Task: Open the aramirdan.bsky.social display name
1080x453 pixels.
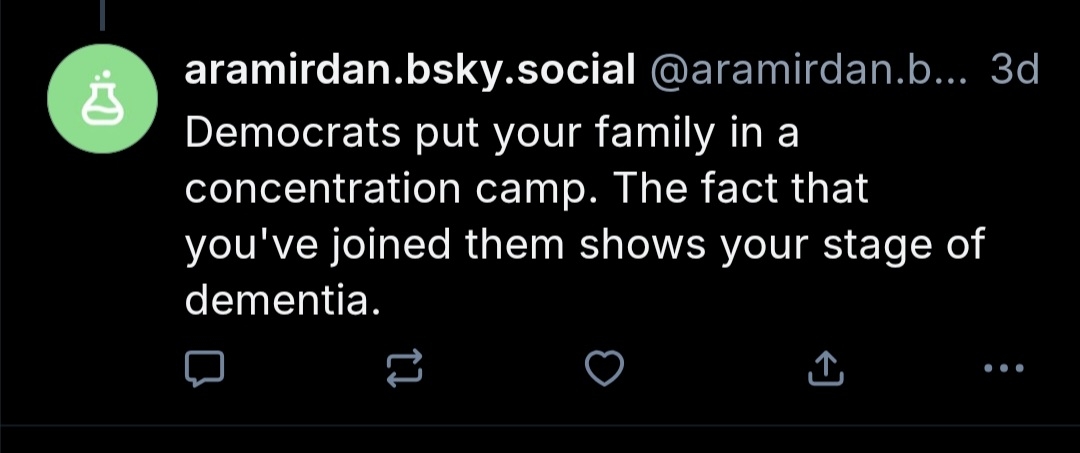Action: tap(410, 70)
